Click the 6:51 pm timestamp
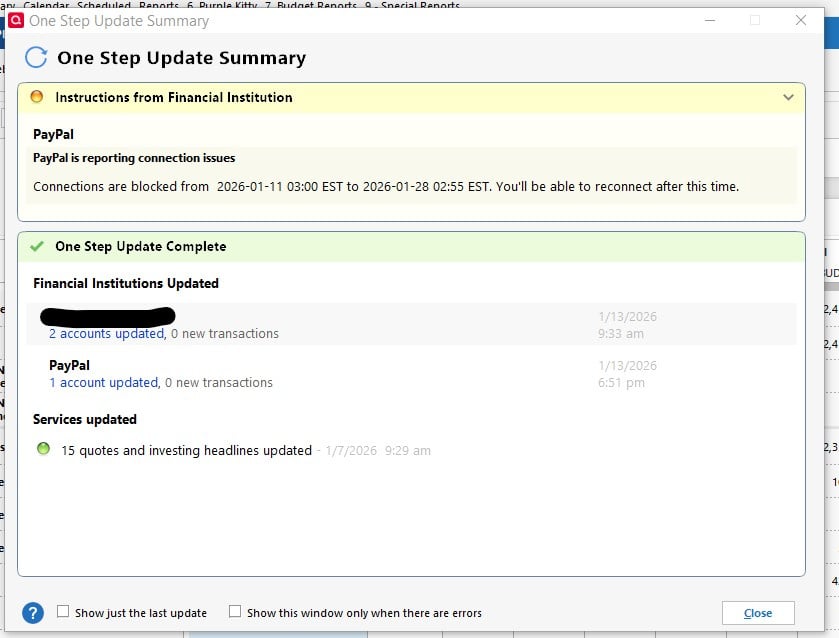The height and width of the screenshot is (638, 839). 621,383
